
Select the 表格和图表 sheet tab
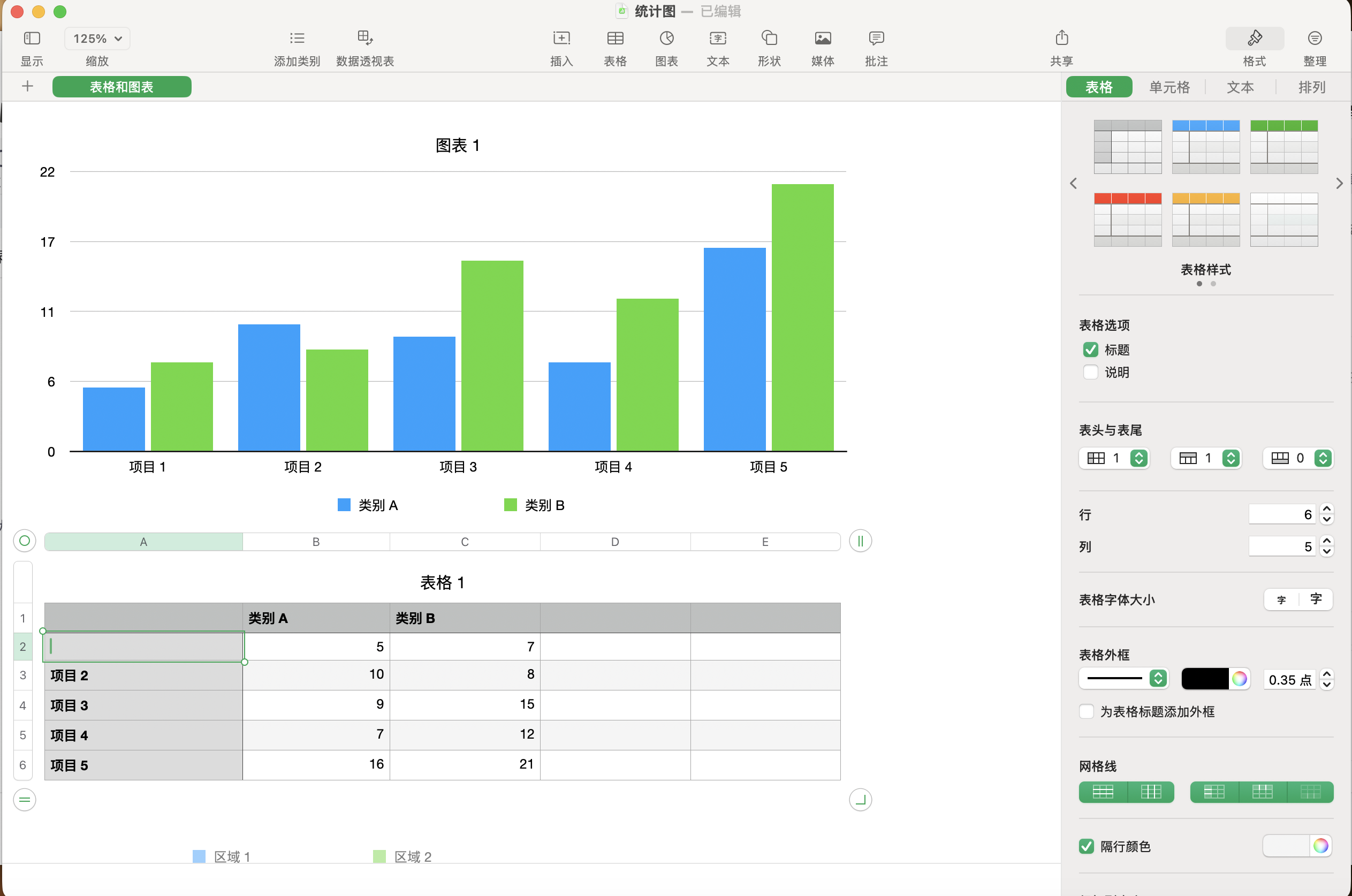(121, 87)
